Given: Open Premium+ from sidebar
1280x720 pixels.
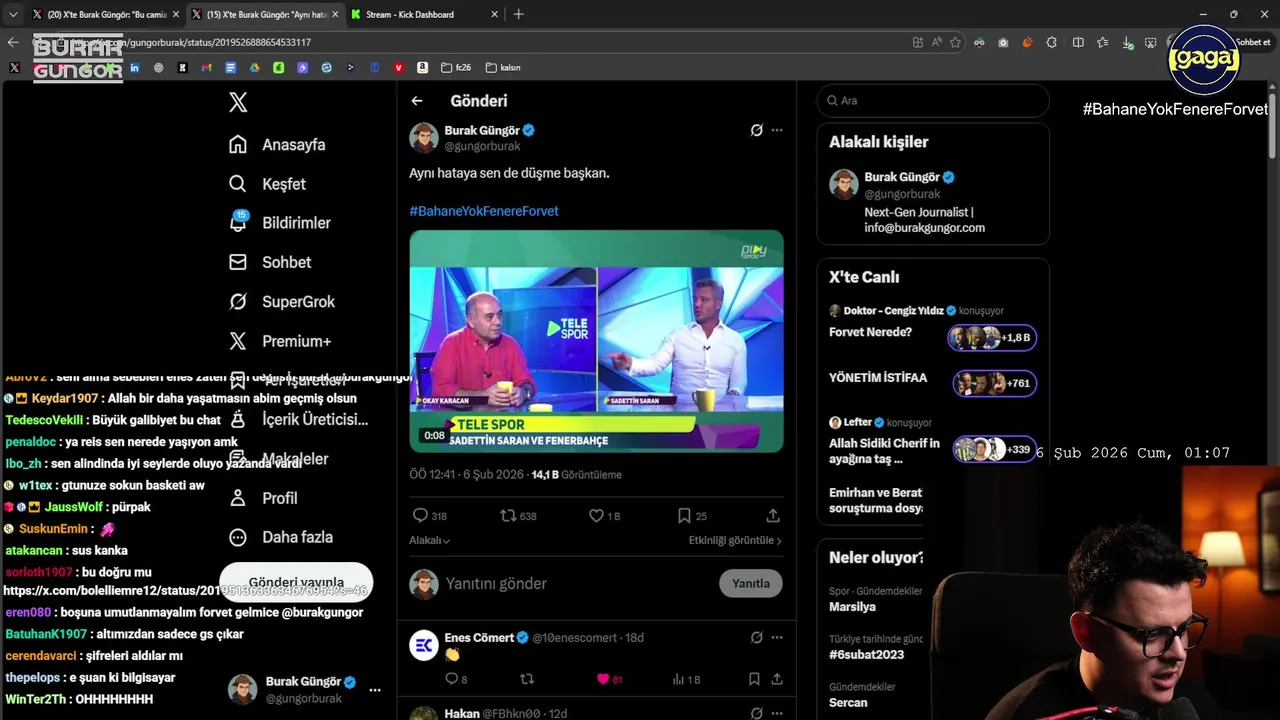Looking at the screenshot, I should pos(280,341).
